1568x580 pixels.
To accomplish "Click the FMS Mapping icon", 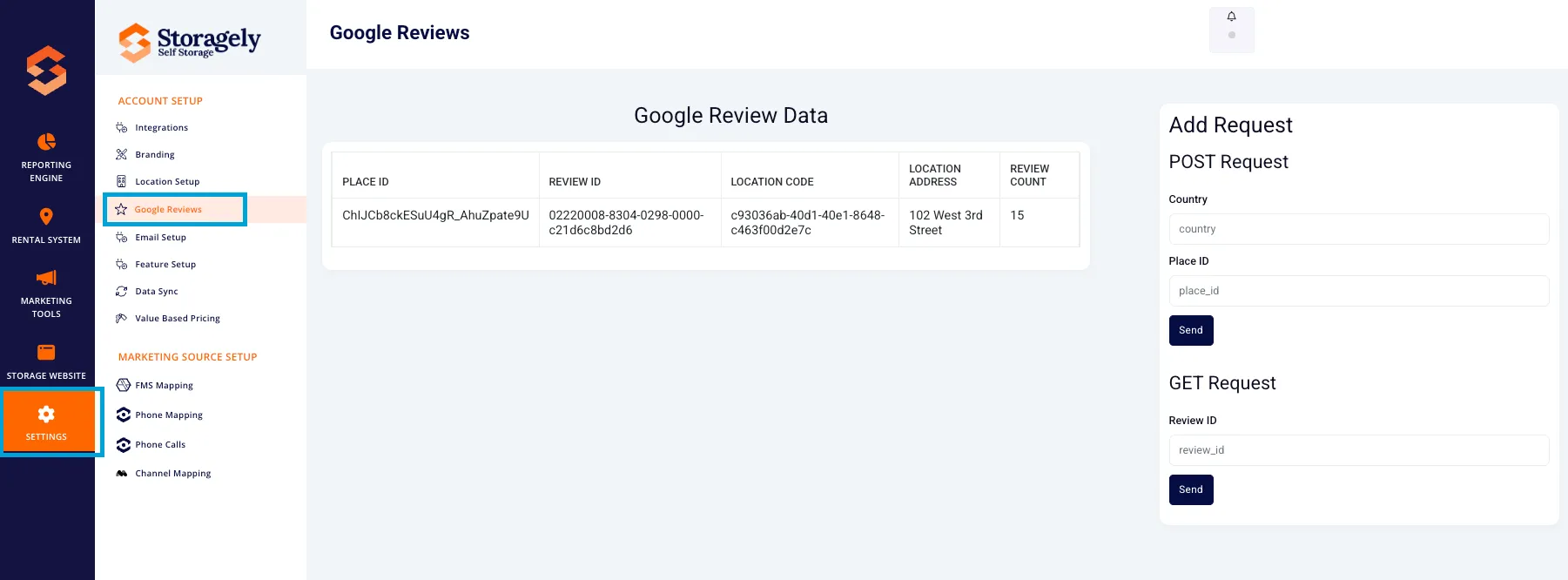I will [x=124, y=385].
